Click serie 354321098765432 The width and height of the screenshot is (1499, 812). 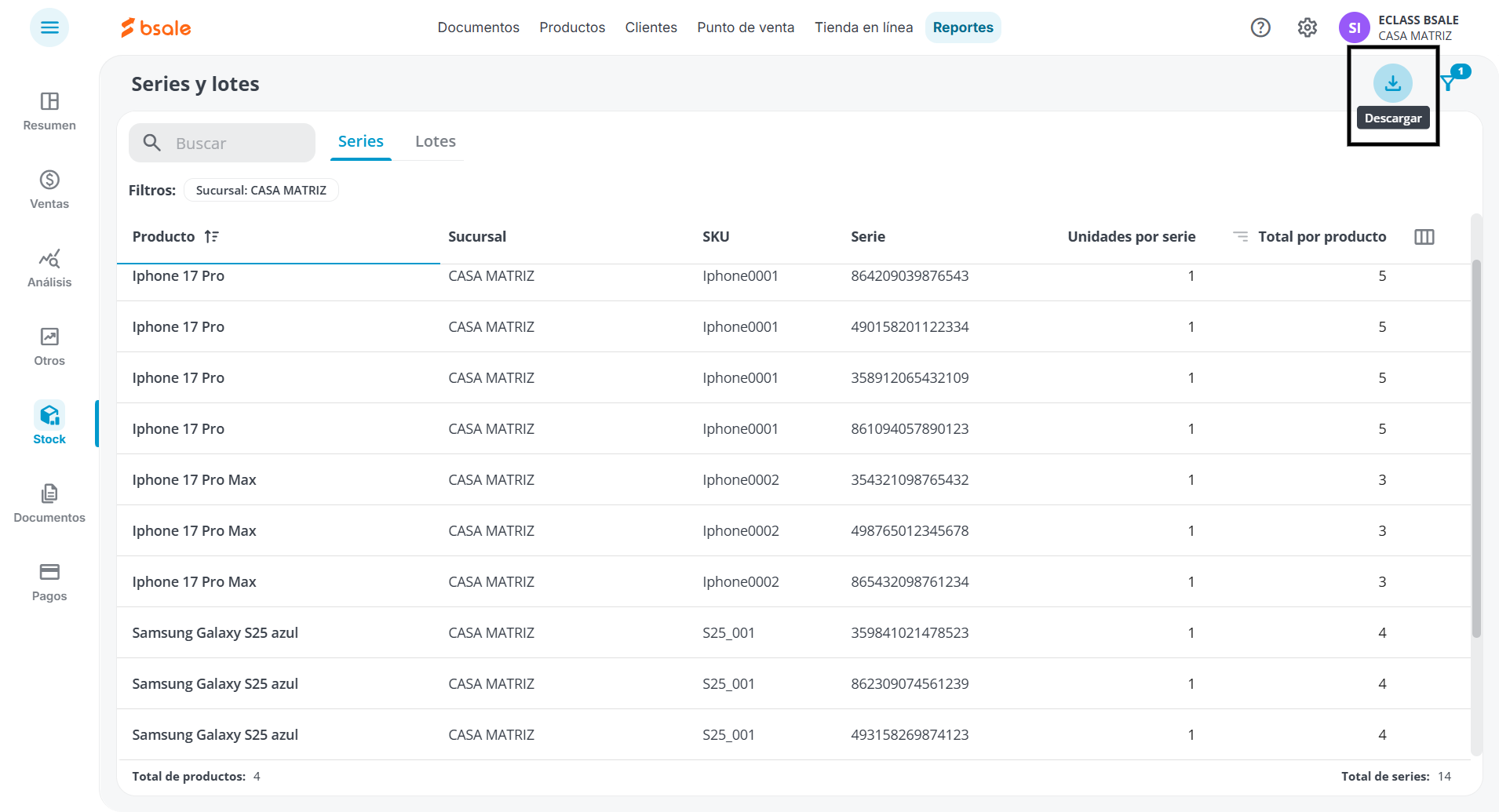910,480
